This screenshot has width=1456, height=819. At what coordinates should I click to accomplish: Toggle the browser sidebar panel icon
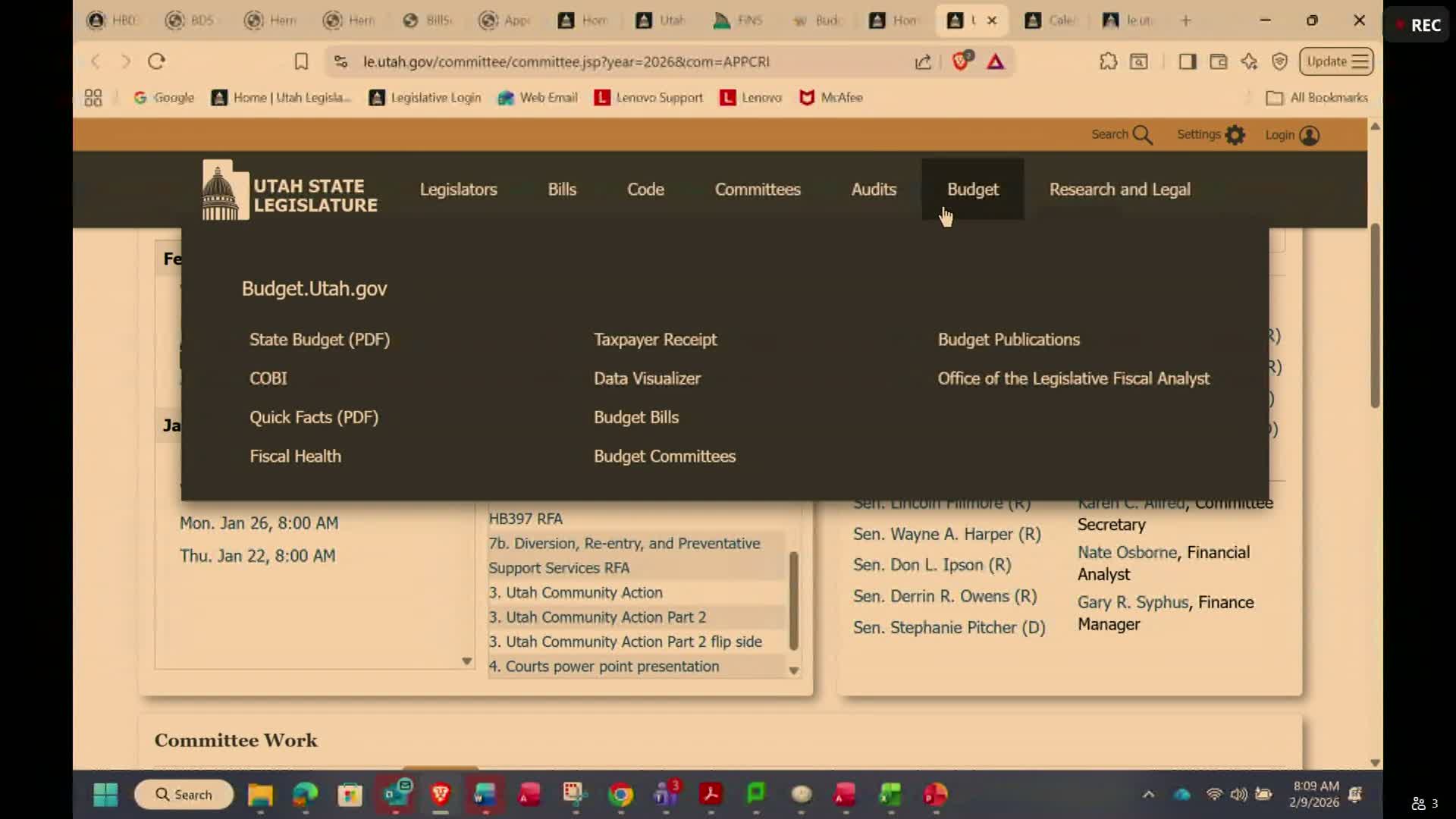[1188, 61]
